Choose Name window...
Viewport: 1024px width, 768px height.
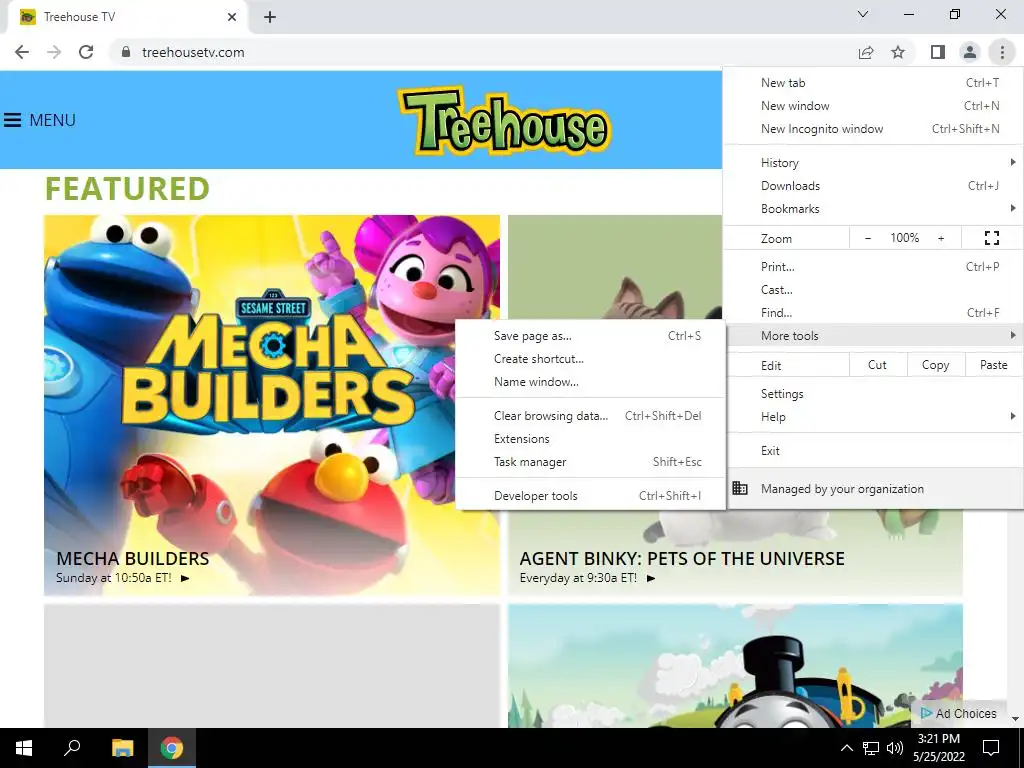click(x=590, y=381)
